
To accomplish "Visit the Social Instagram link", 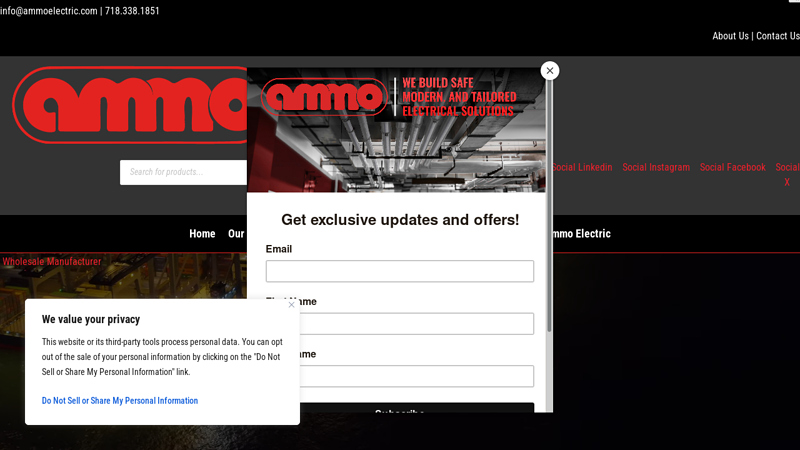I will tap(656, 167).
